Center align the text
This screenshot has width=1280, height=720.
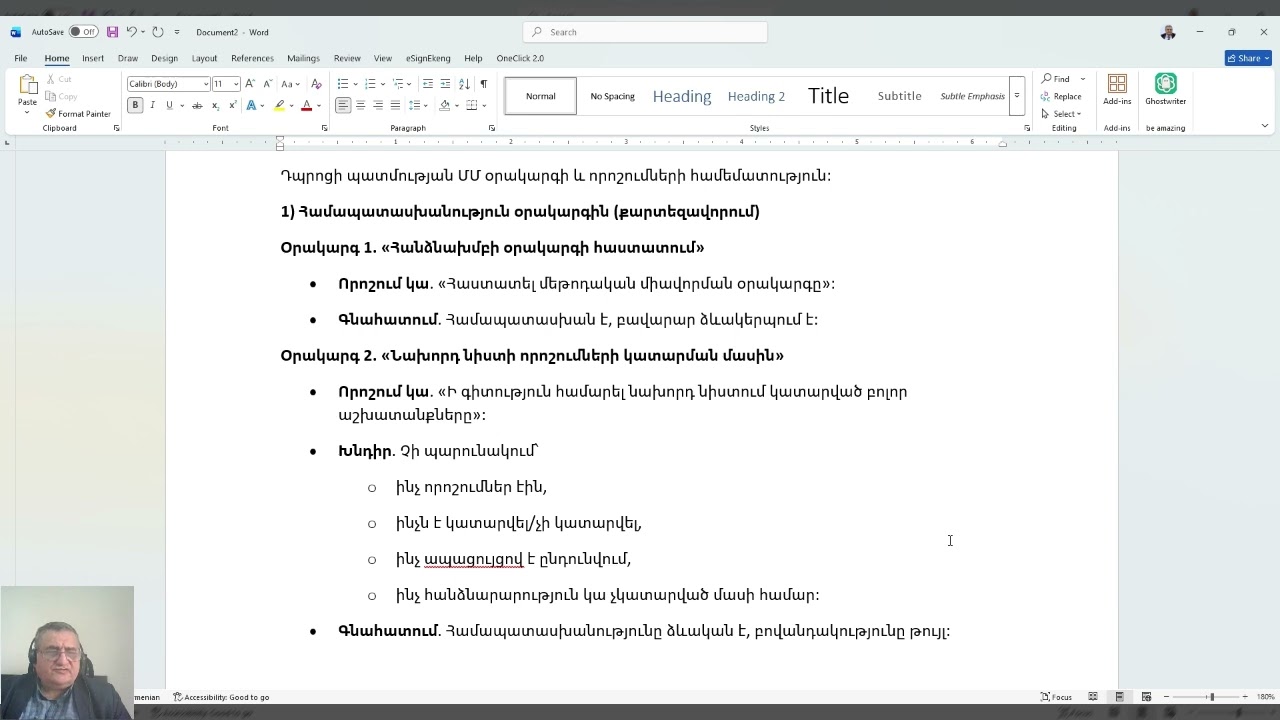[360, 105]
